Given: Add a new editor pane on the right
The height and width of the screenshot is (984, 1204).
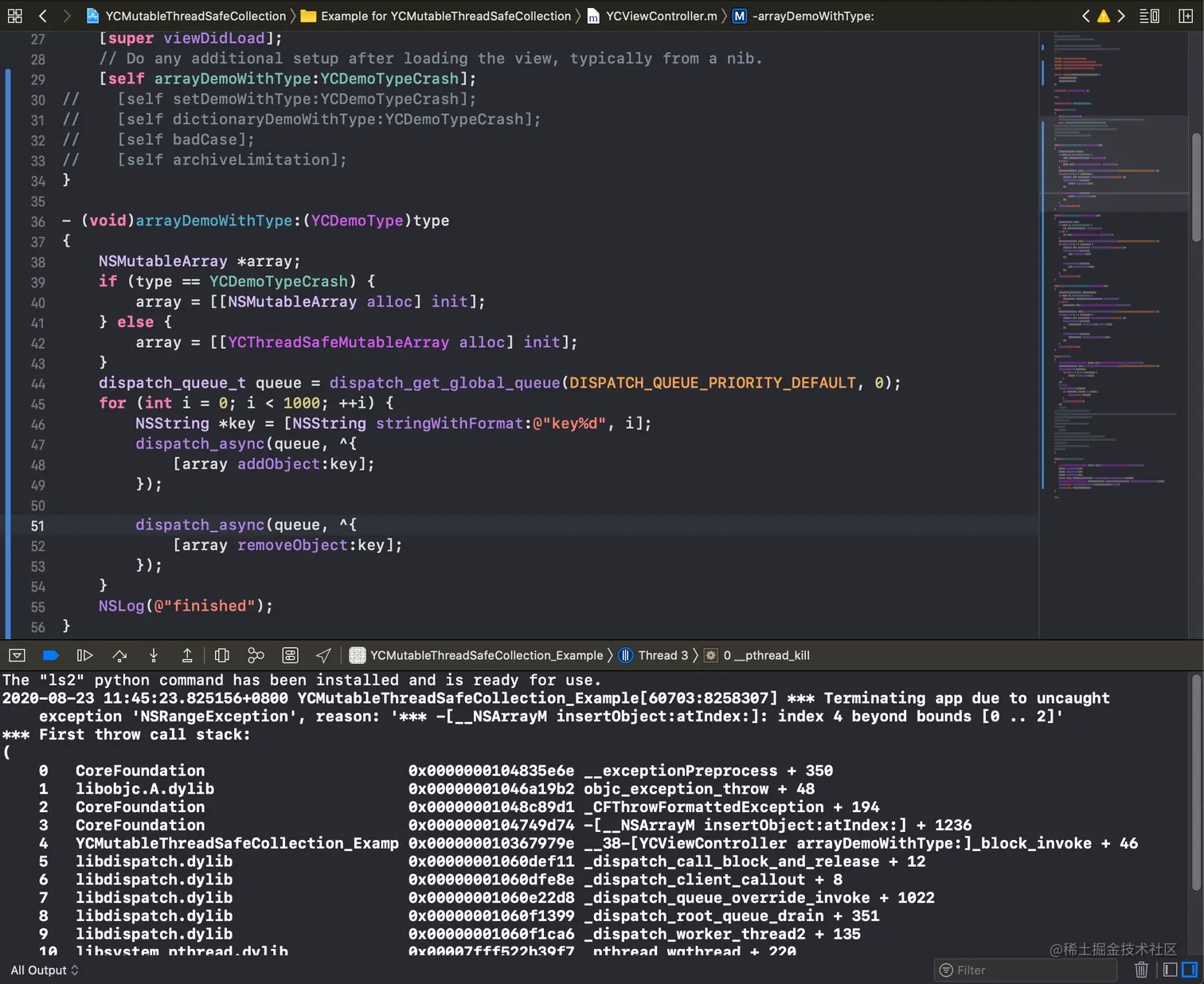Looking at the screenshot, I should click(1186, 16).
